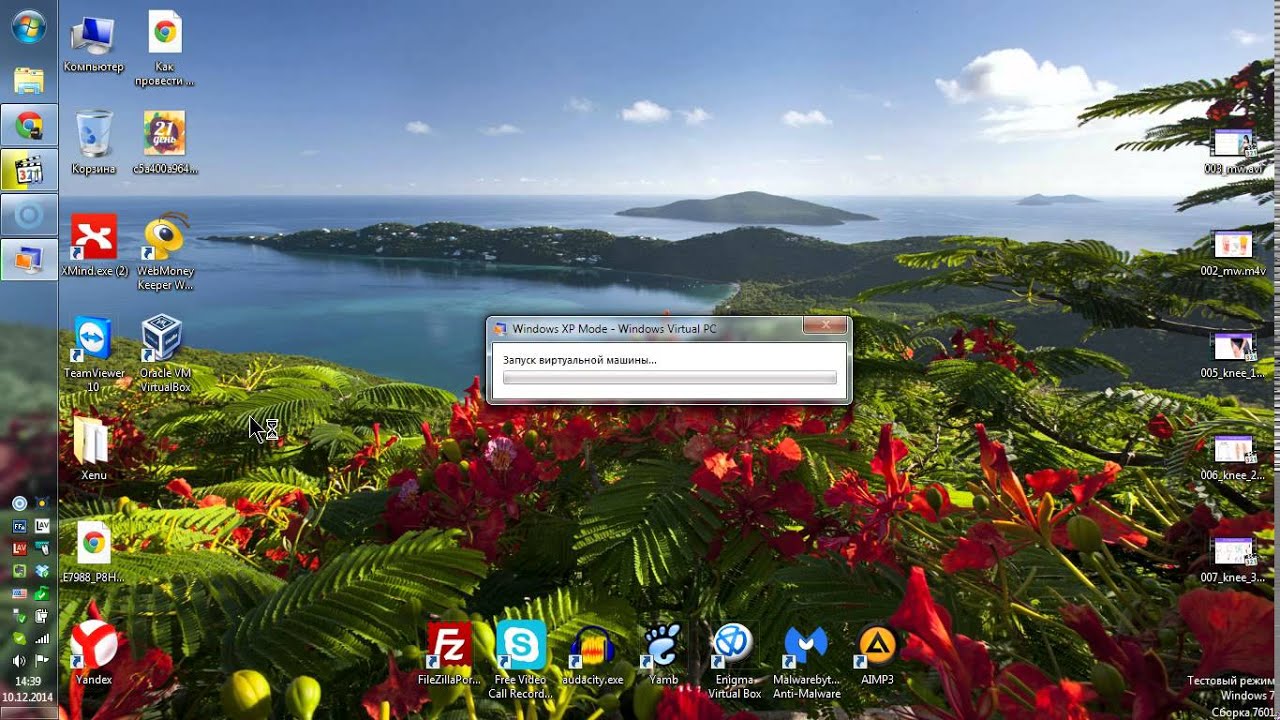Open the network signal bars tray icon

[x=42, y=638]
